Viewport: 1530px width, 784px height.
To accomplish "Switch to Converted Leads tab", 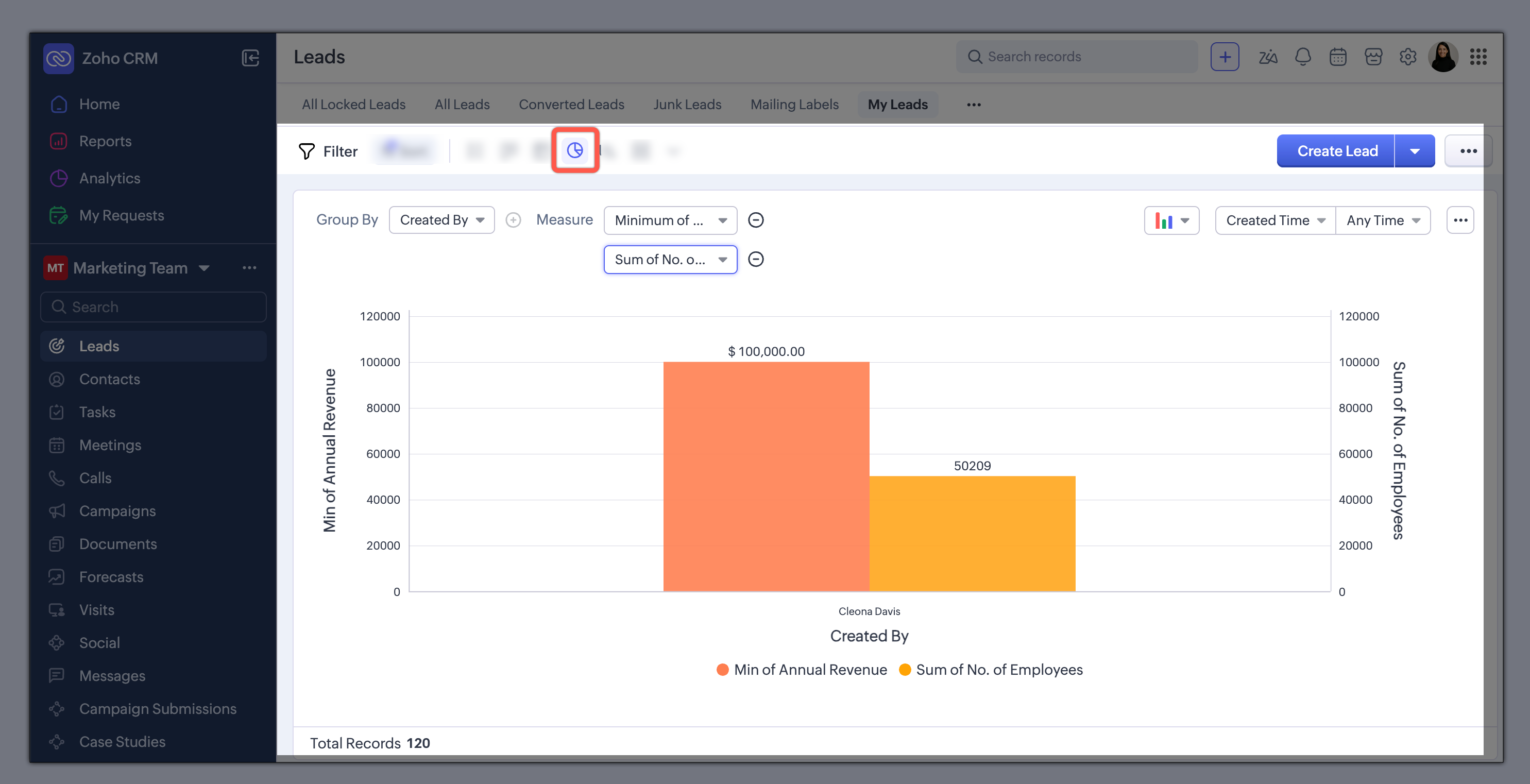I will (x=571, y=105).
